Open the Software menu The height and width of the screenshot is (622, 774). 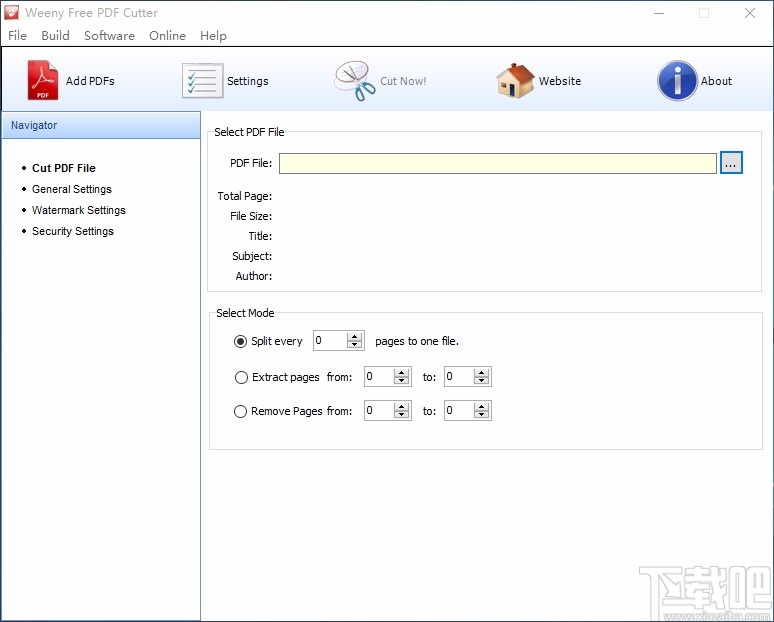109,36
